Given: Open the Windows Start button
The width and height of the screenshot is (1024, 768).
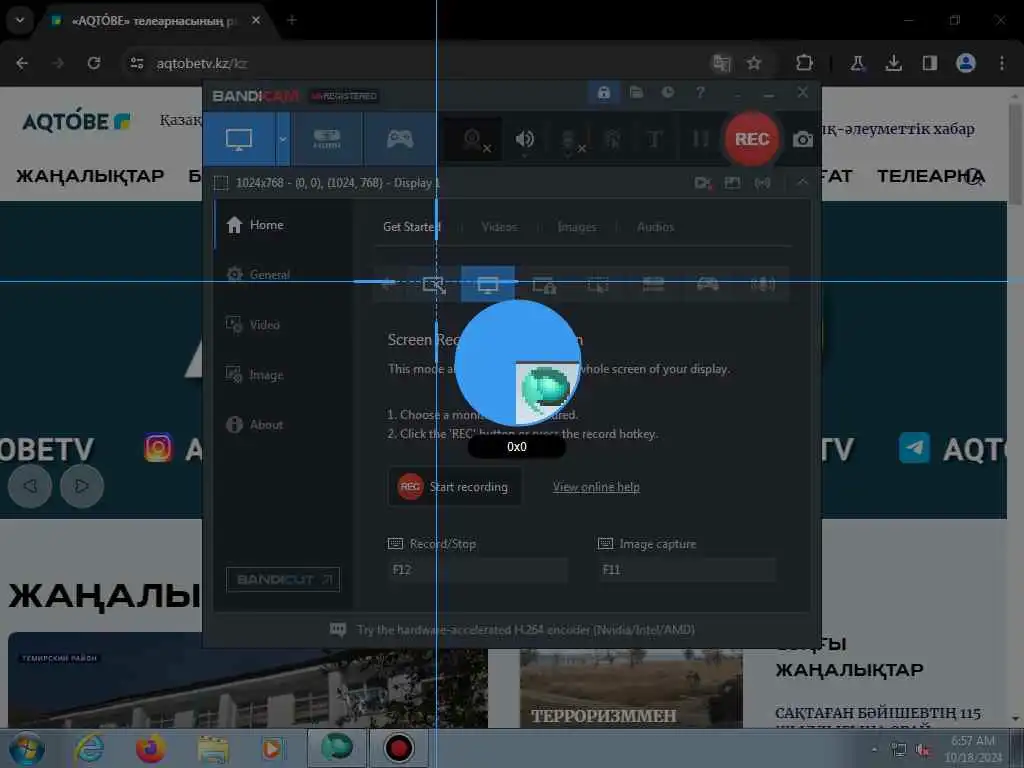Looking at the screenshot, I should (x=26, y=748).
